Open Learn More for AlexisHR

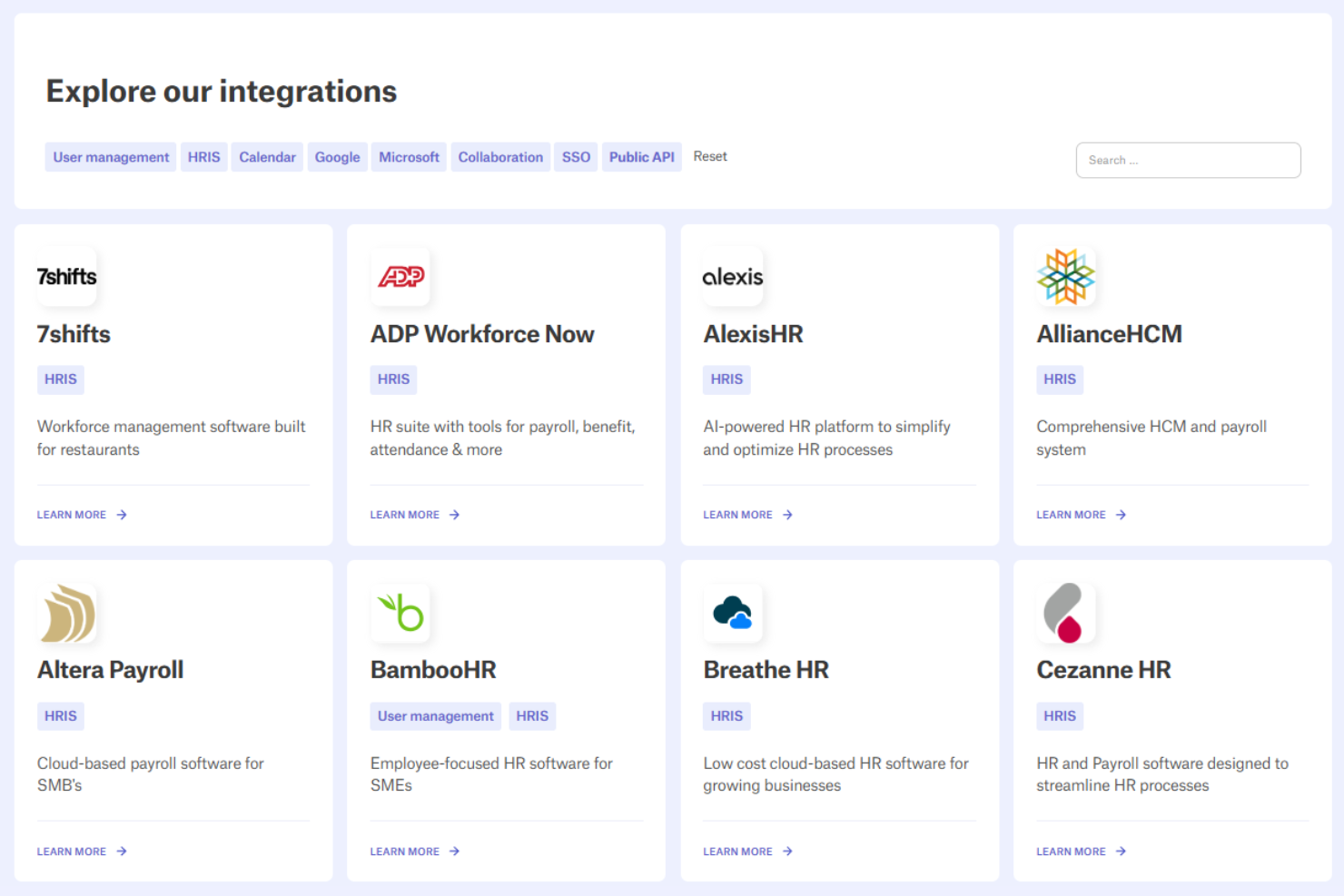[x=748, y=515]
